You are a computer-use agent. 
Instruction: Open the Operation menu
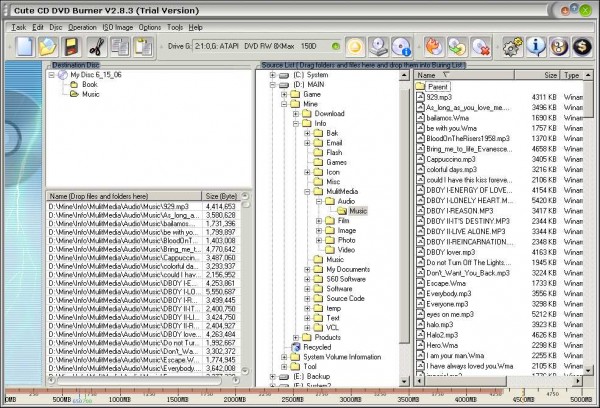[x=82, y=27]
